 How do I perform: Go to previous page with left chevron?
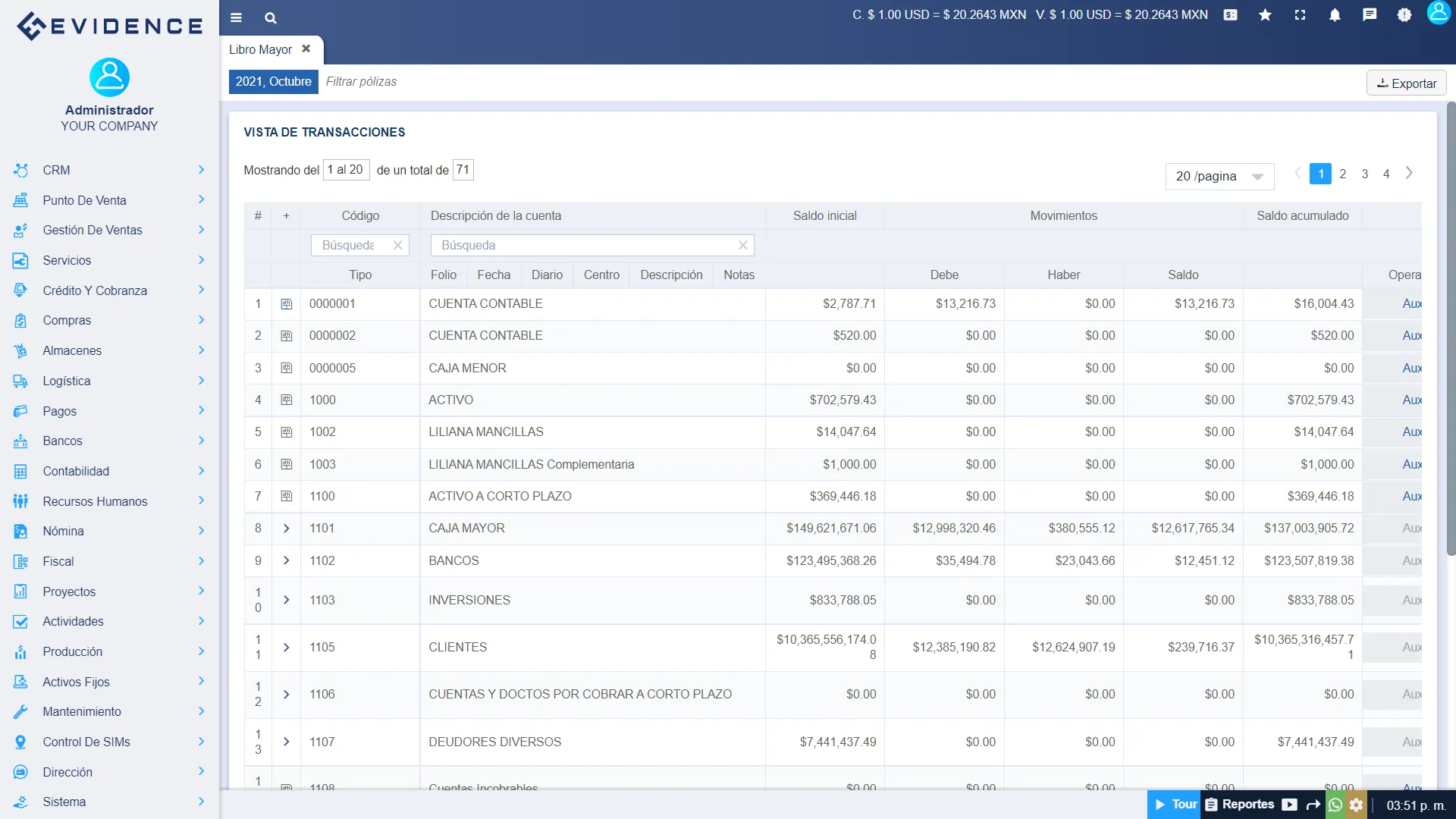[x=1298, y=174]
